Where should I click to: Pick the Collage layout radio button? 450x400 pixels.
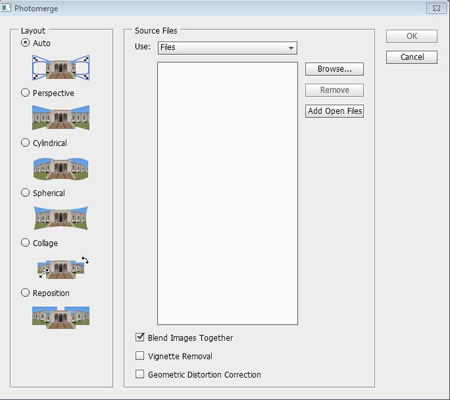[x=25, y=242]
